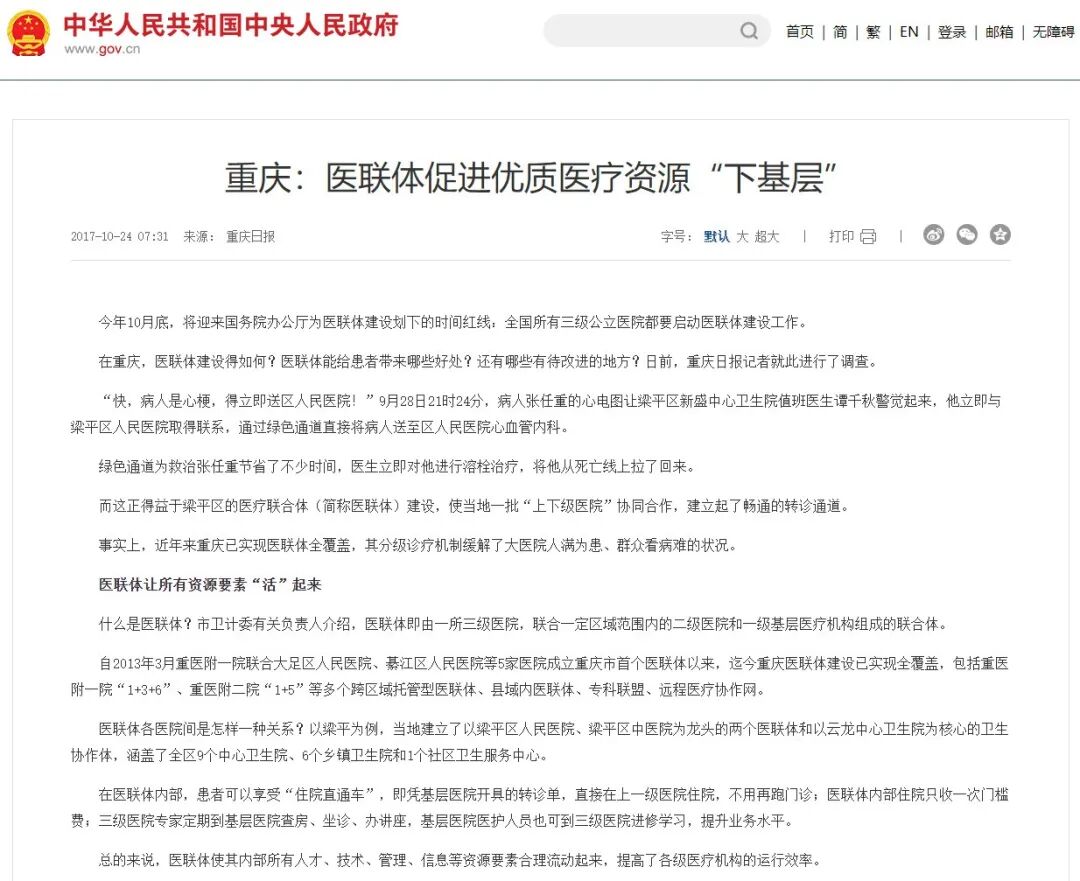Switch to simplified Chinese 简
1080x881 pixels.
pos(840,32)
